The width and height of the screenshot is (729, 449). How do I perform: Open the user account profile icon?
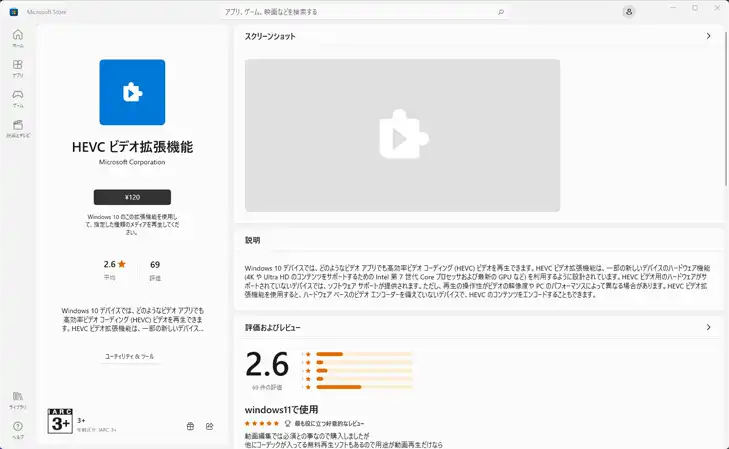click(x=629, y=12)
